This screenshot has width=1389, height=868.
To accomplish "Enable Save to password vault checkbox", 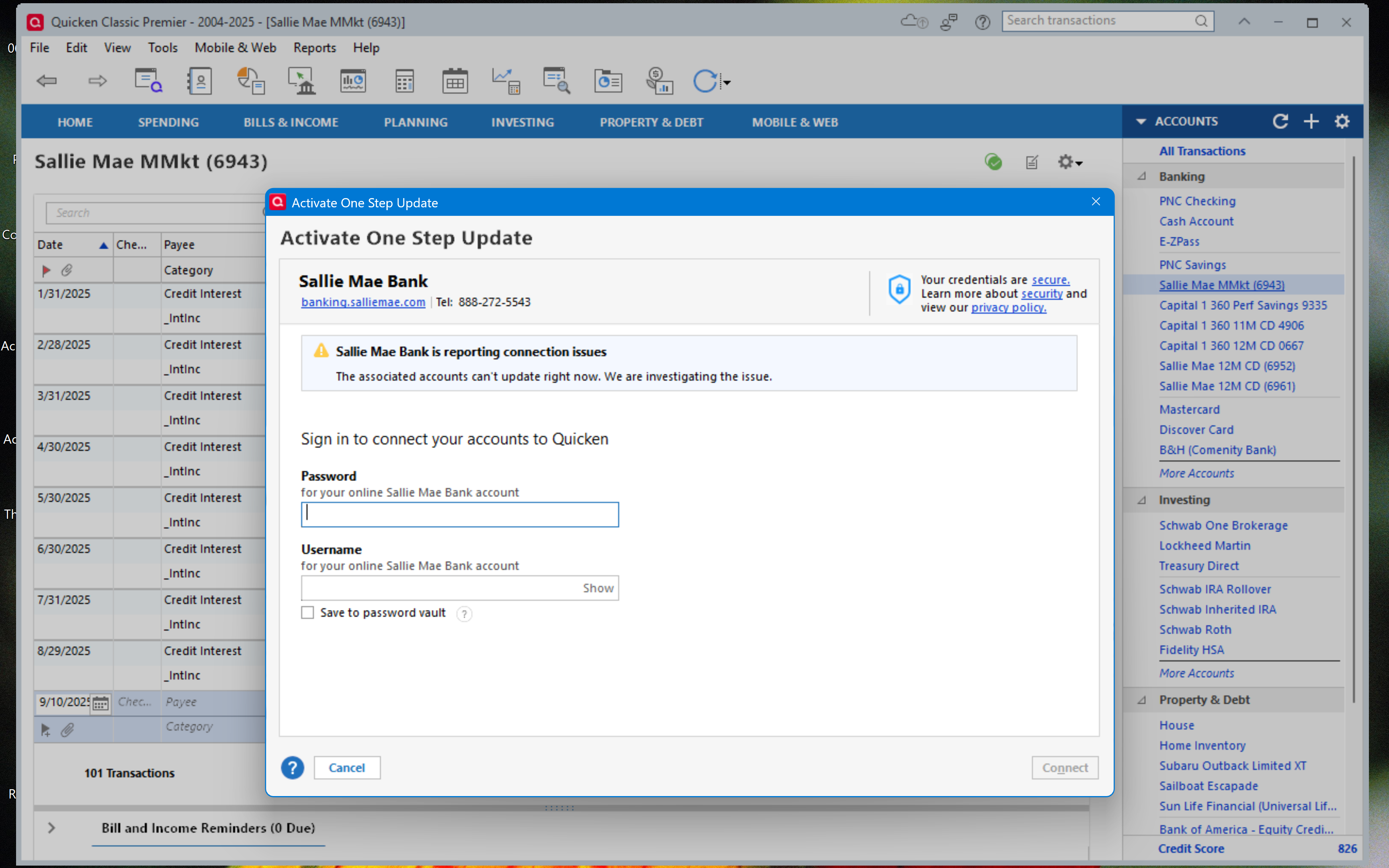I will click(307, 612).
